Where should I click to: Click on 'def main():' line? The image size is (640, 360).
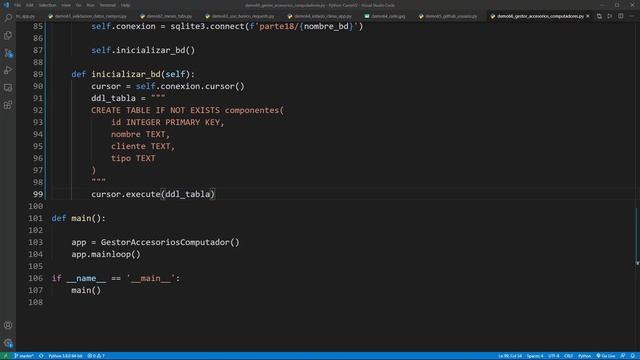(78, 218)
